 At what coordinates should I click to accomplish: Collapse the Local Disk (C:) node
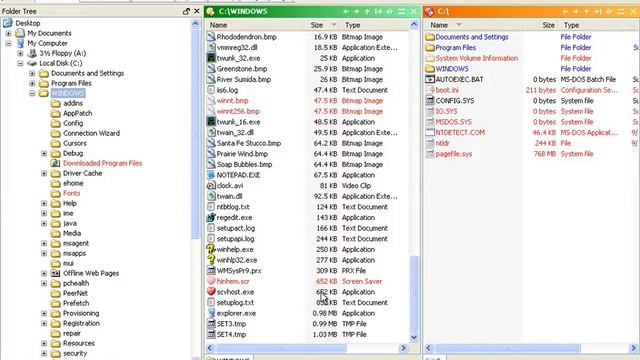coord(20,63)
